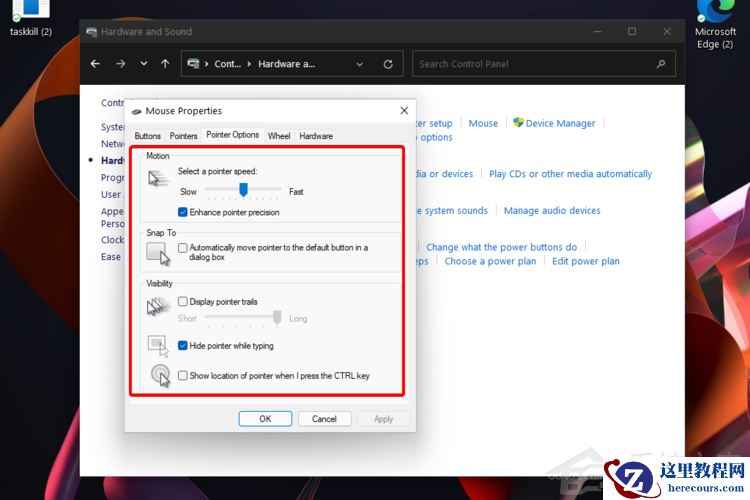Image resolution: width=750 pixels, height=500 pixels.
Task: Open Choose a power plan link
Action: (x=490, y=261)
